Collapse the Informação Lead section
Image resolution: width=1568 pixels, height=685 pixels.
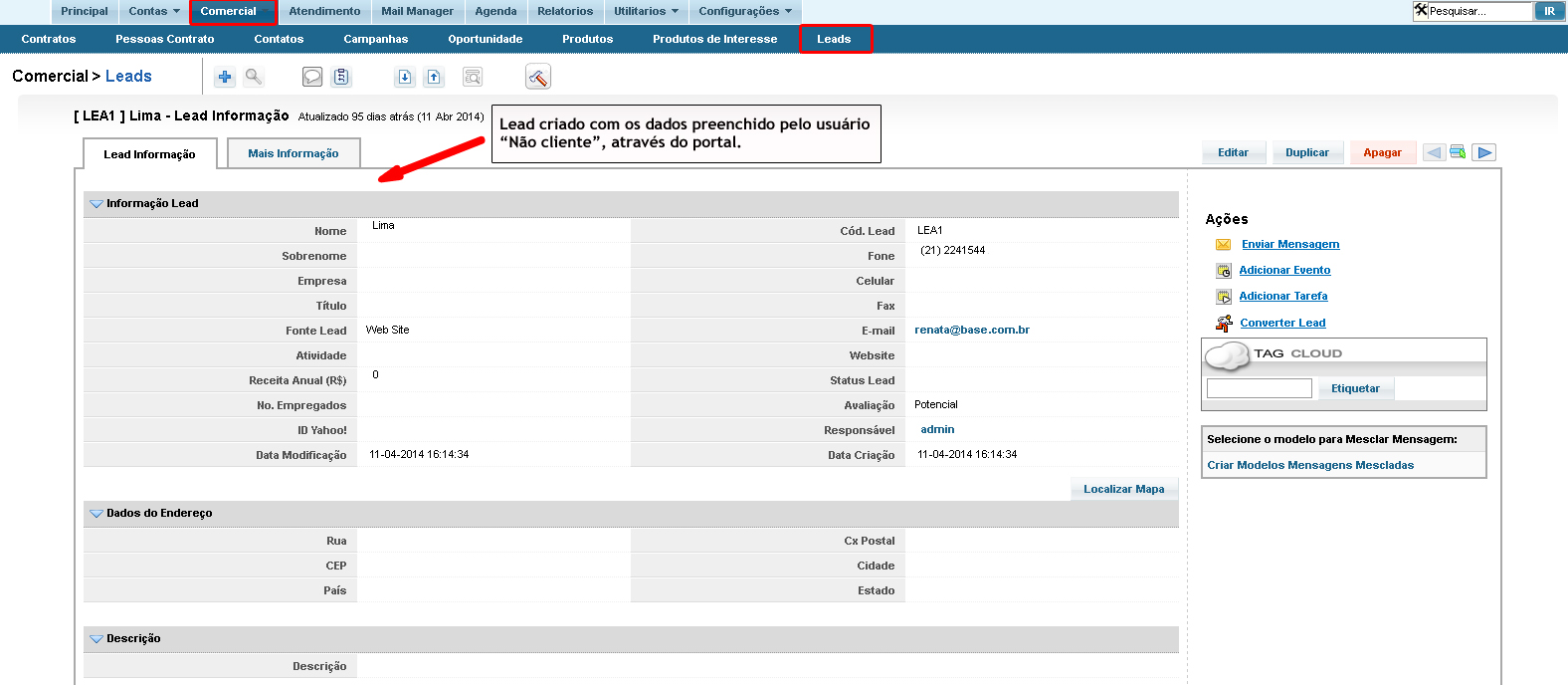97,204
